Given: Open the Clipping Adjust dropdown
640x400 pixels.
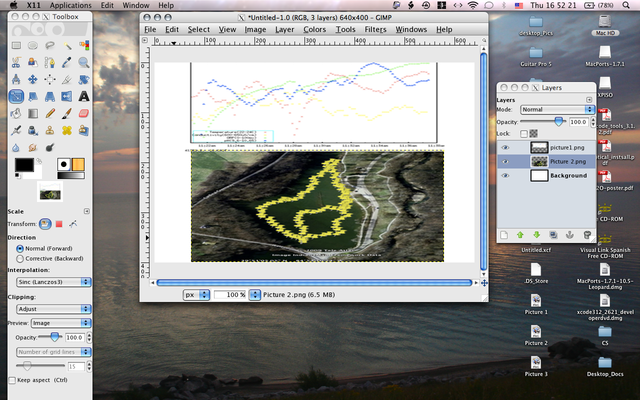Looking at the screenshot, I should coord(53,309).
